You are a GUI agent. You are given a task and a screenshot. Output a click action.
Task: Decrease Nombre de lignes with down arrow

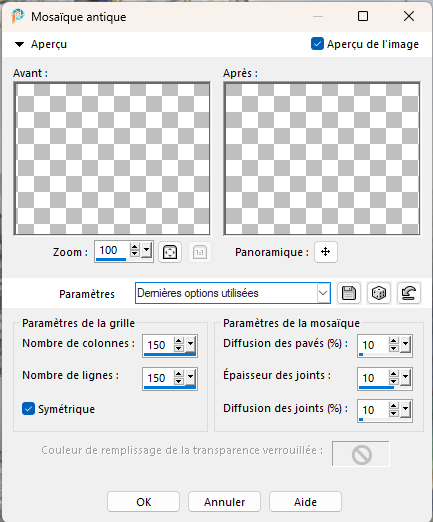(179, 381)
